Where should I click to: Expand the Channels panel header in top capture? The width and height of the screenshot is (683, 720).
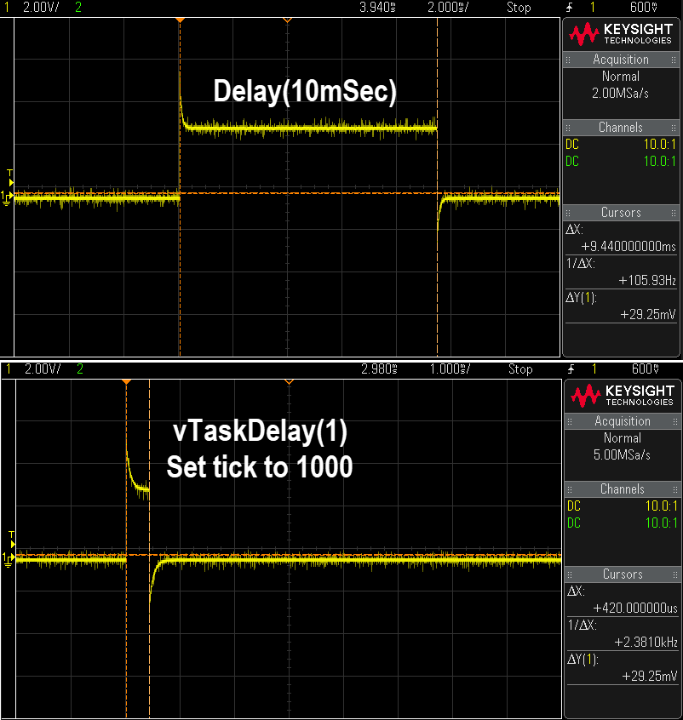(x=621, y=128)
